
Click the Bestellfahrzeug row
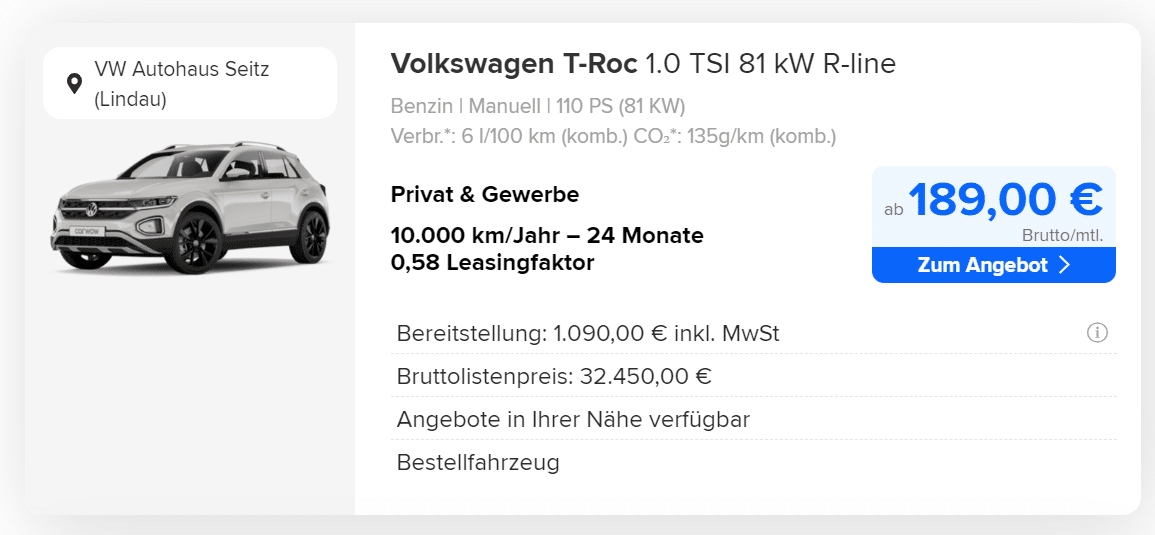click(x=754, y=462)
